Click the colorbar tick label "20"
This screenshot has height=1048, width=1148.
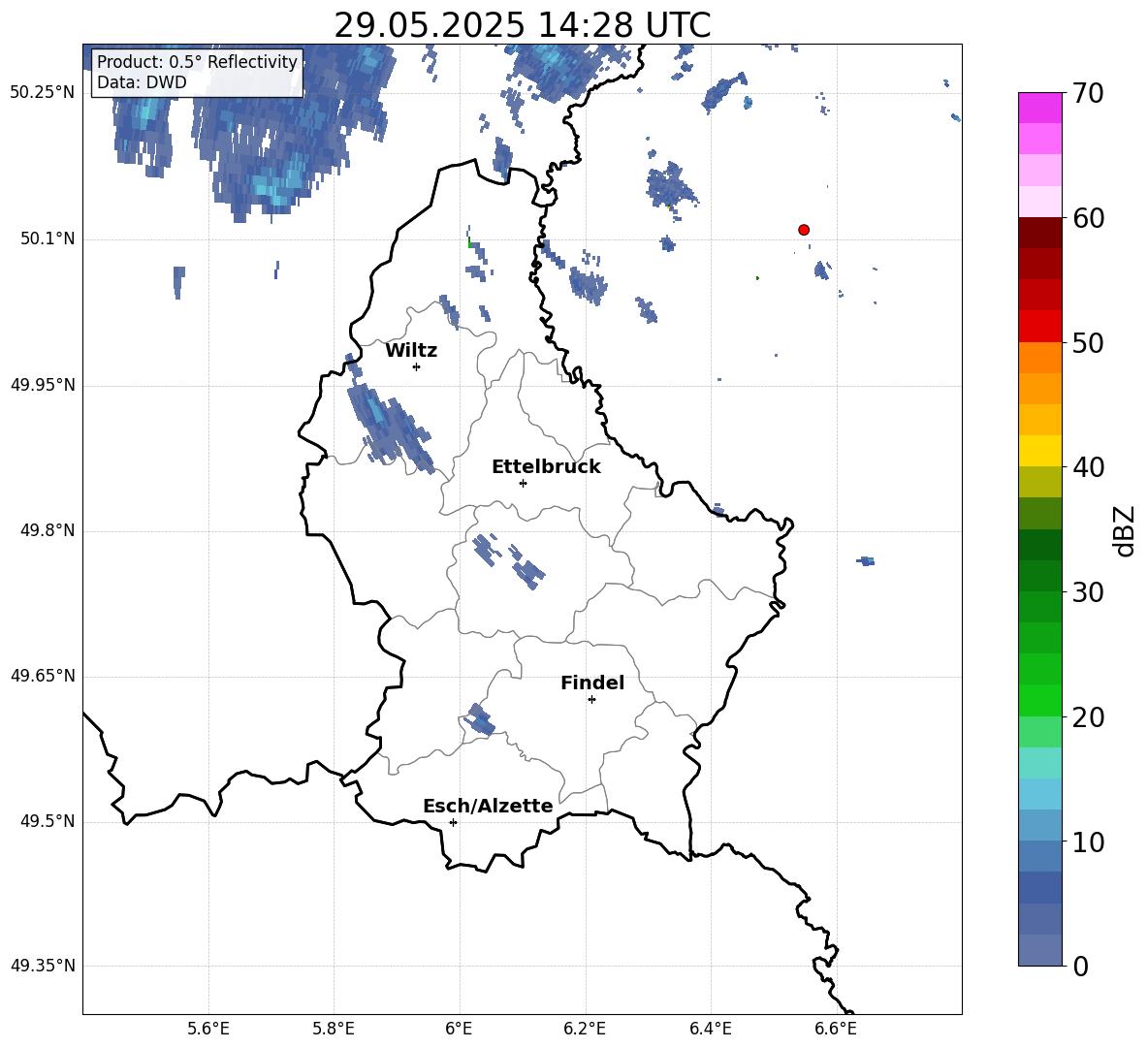(1089, 716)
